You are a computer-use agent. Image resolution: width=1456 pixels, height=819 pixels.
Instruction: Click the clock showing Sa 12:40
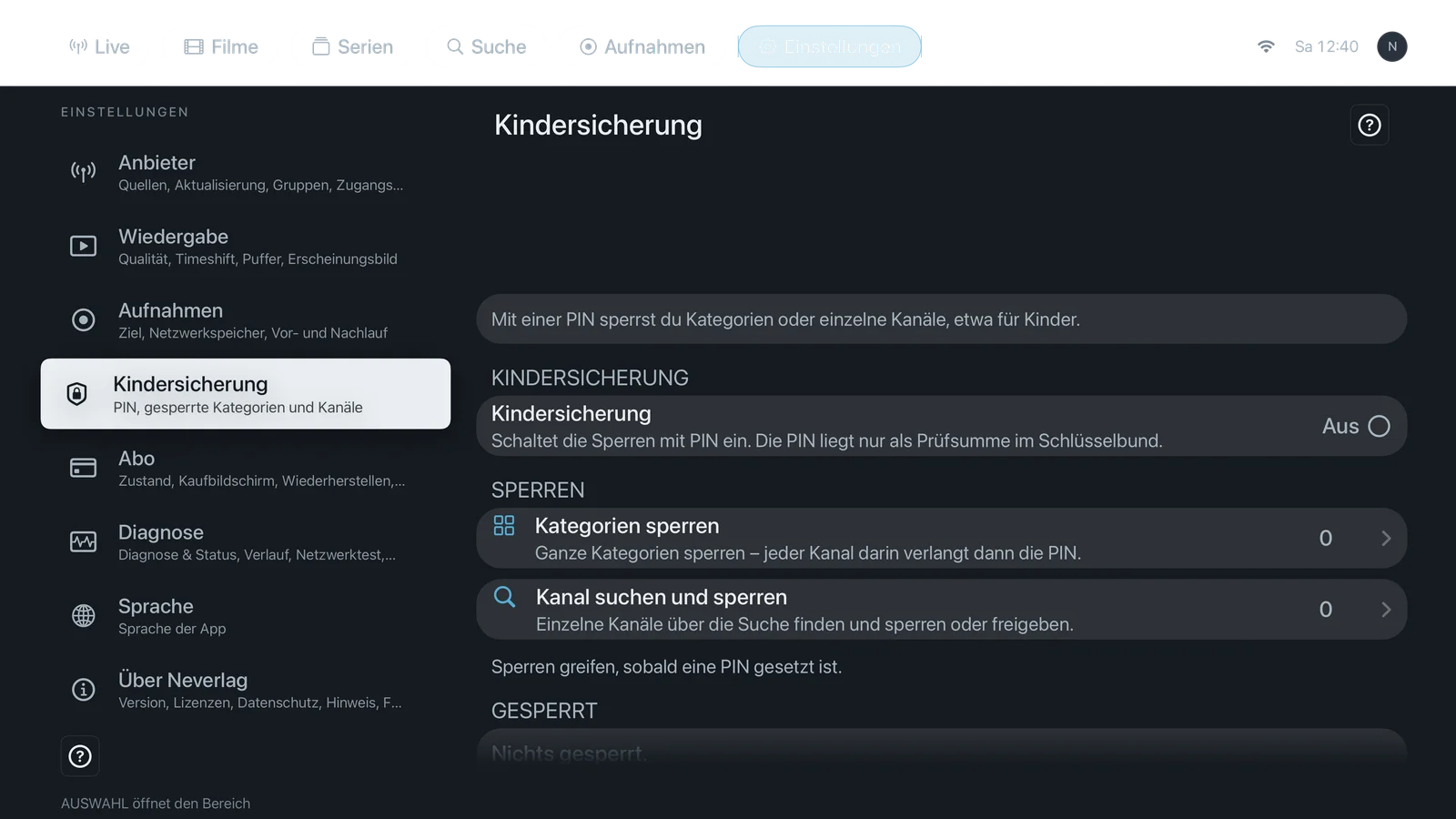[x=1326, y=46]
